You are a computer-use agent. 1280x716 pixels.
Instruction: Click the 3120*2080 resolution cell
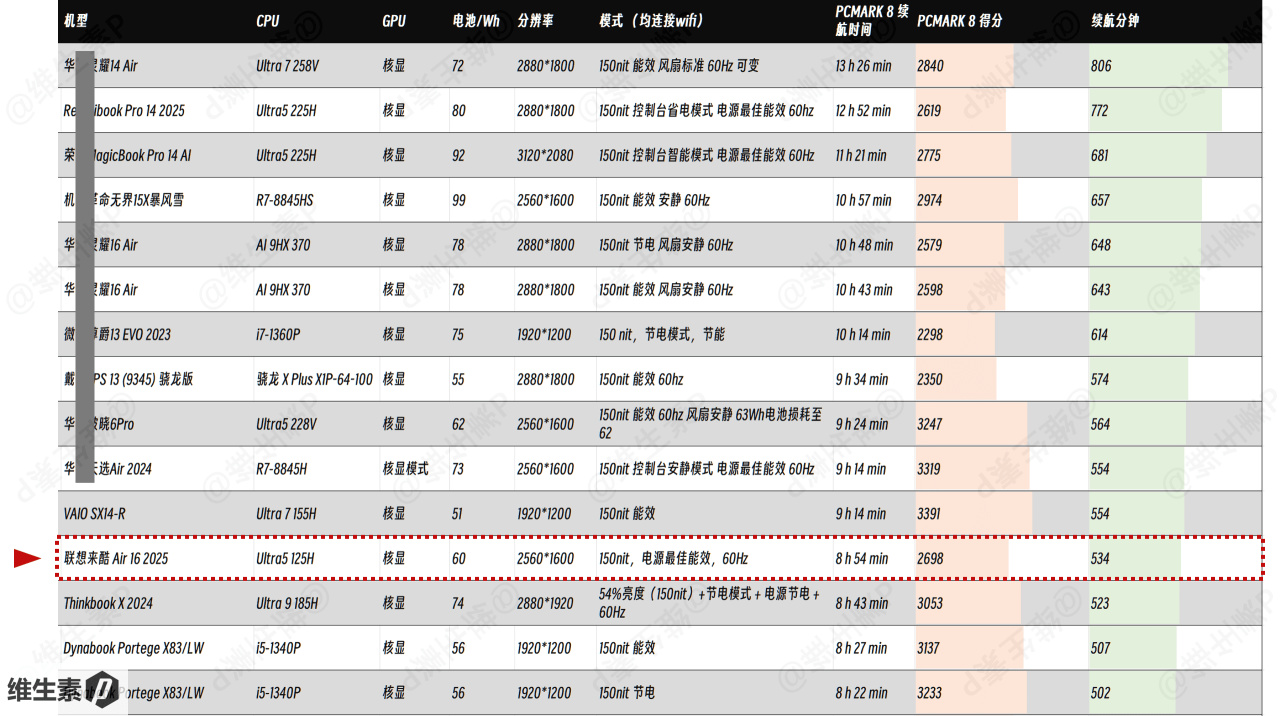[546, 155]
